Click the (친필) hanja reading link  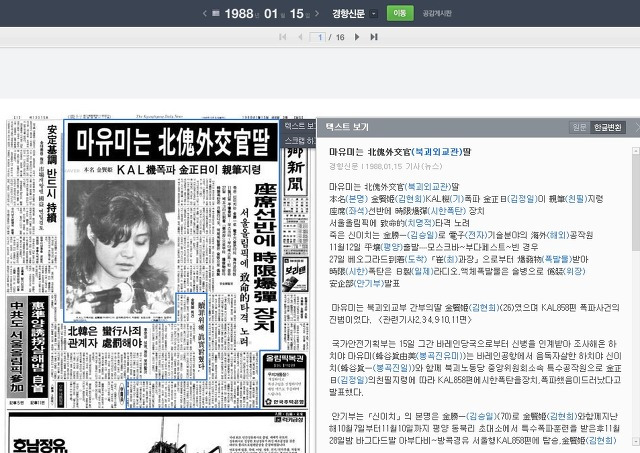click(x=575, y=199)
